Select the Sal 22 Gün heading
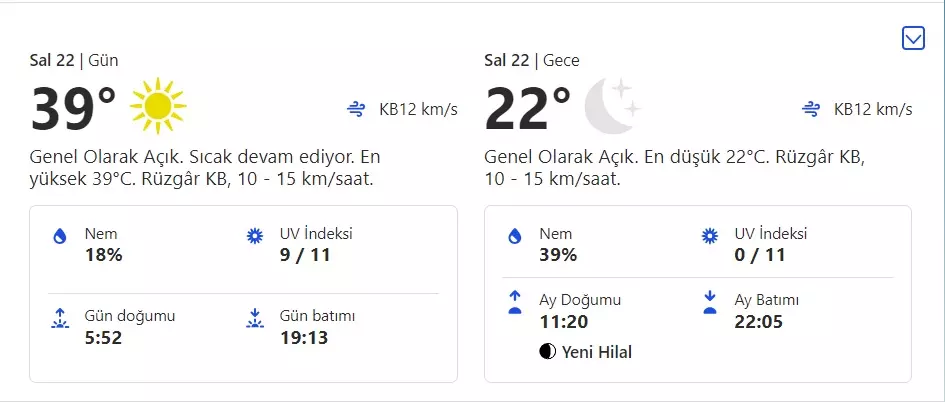Image resolution: width=945 pixels, height=402 pixels. [x=74, y=60]
